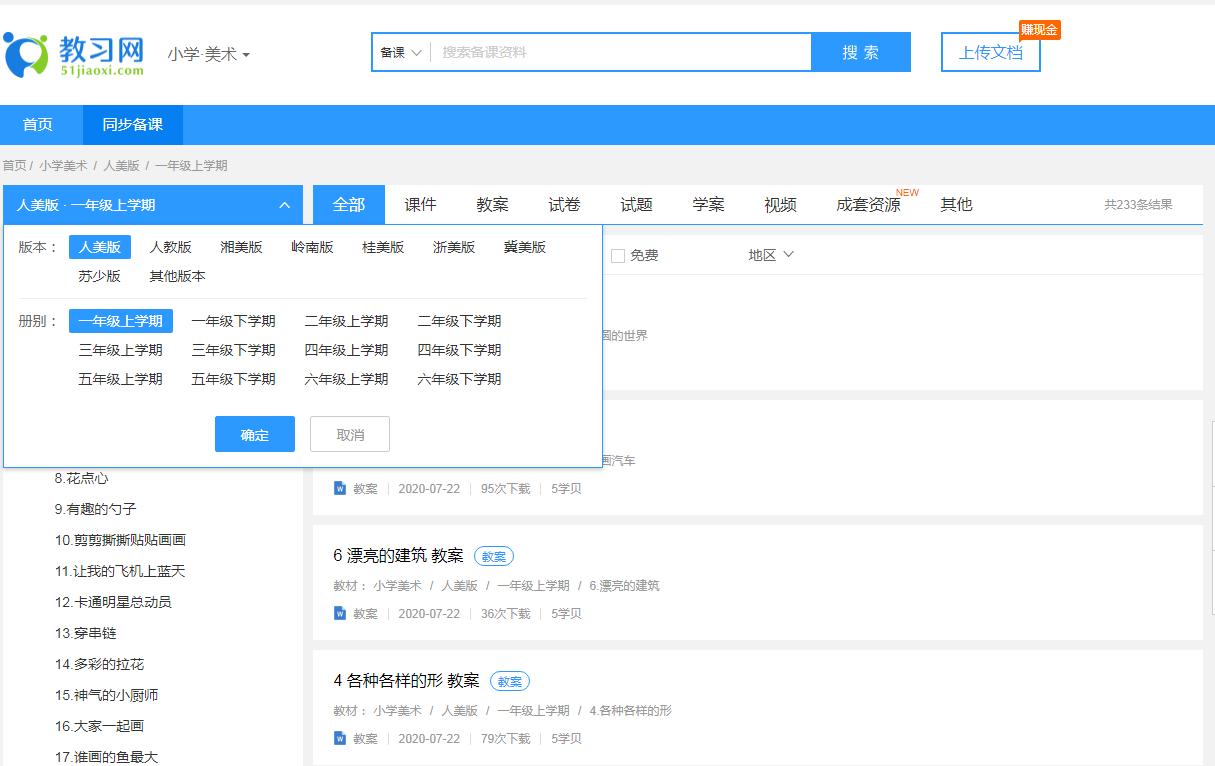This screenshot has width=1215, height=766.
Task: Click the Word icon beside 漂亮的建筑 教案
Action: [340, 613]
